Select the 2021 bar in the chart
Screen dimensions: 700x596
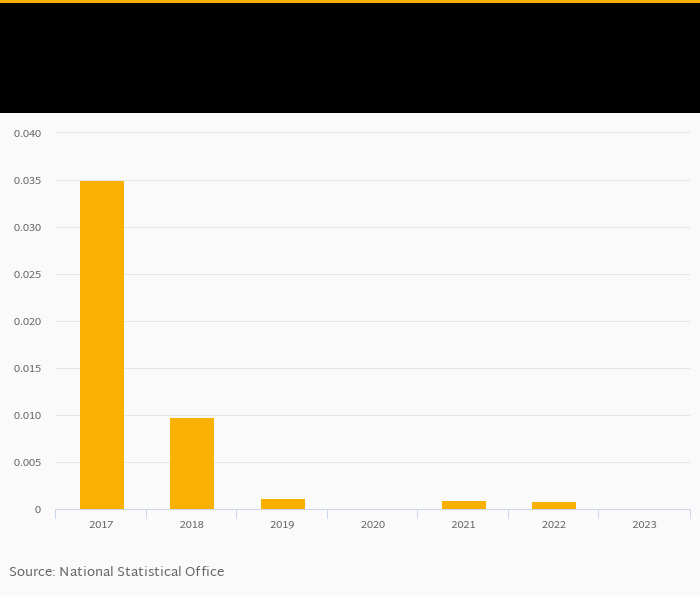pos(463,505)
